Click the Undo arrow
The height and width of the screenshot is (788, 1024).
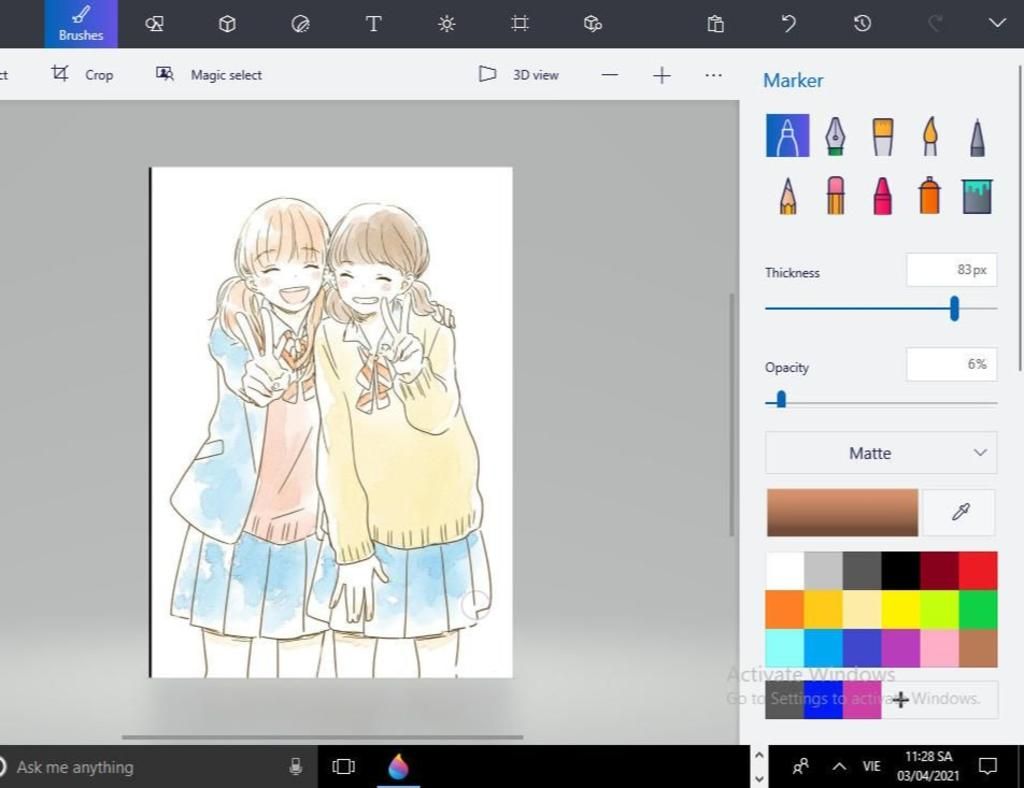coord(789,24)
